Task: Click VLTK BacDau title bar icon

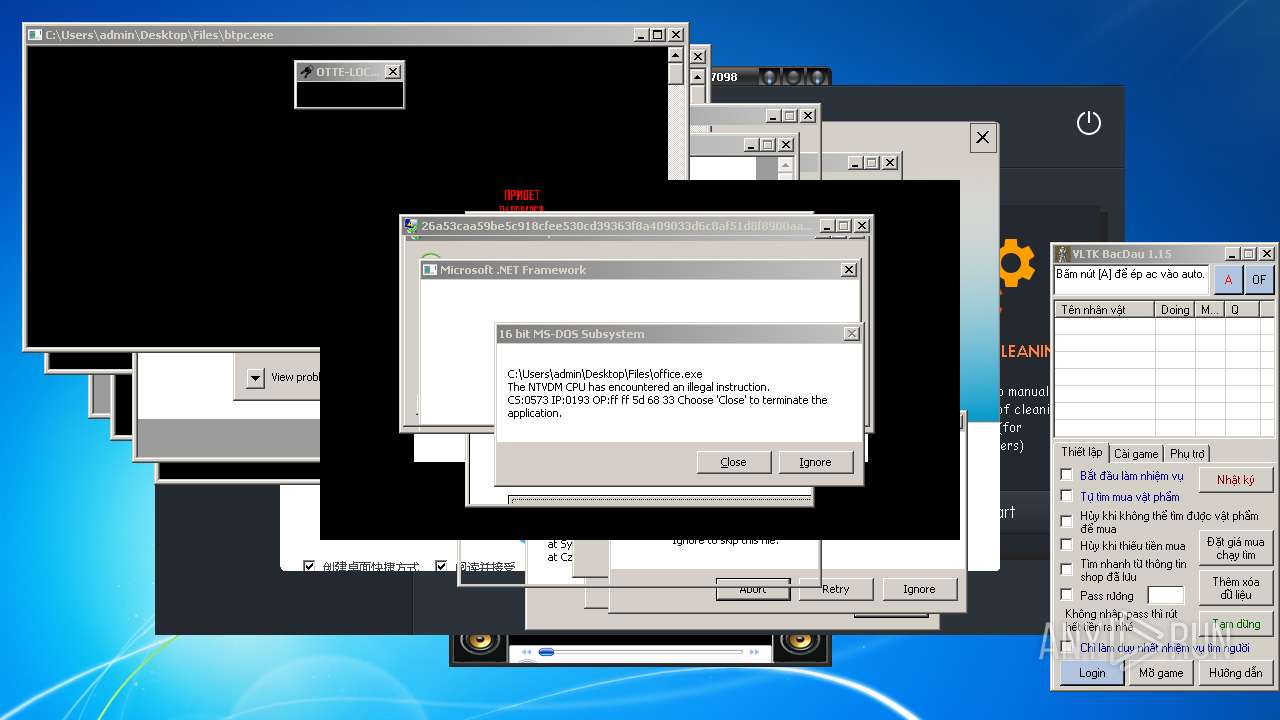Action: coord(1064,254)
